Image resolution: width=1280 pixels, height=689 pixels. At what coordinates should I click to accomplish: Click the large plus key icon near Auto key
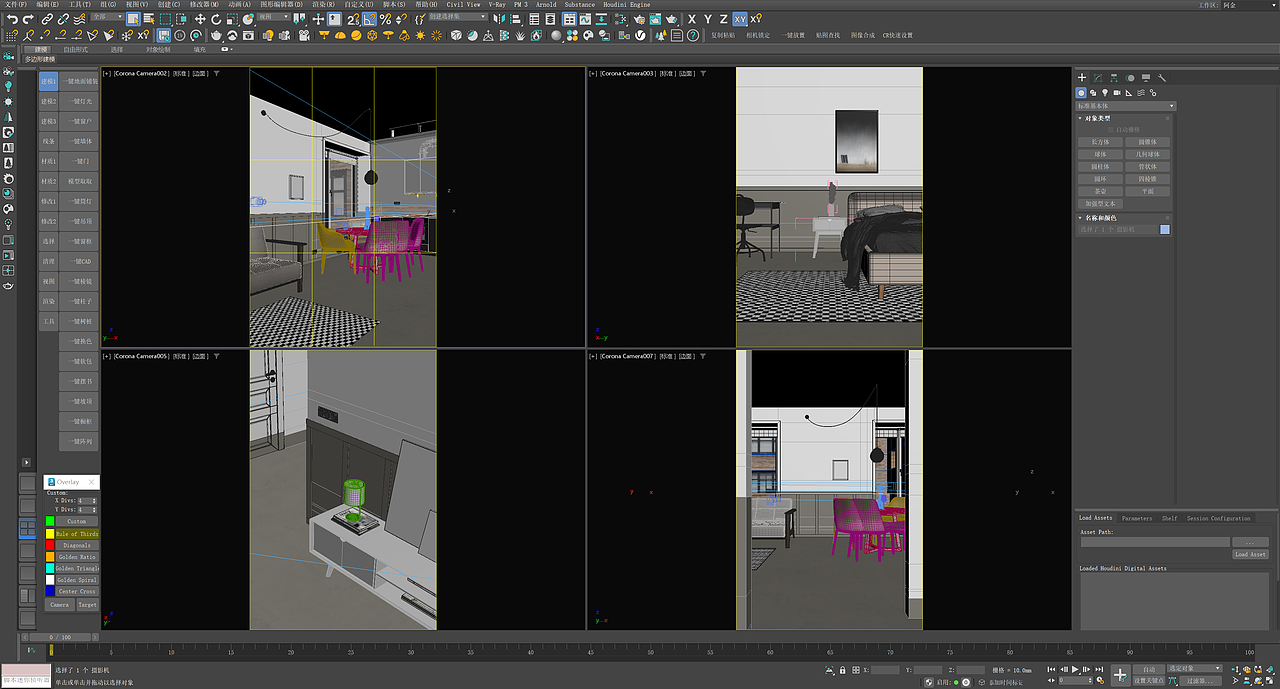[x=1121, y=675]
